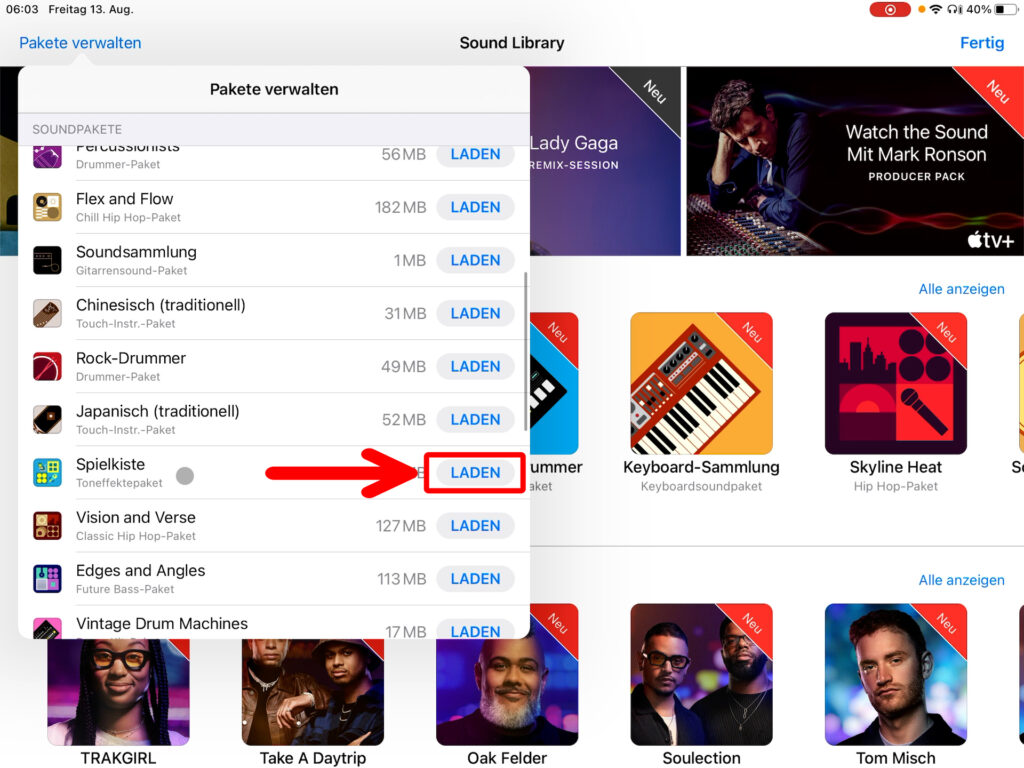Tap the Edges and Angles pack icon
Image resolution: width=1024 pixels, height=768 pixels.
[47, 578]
